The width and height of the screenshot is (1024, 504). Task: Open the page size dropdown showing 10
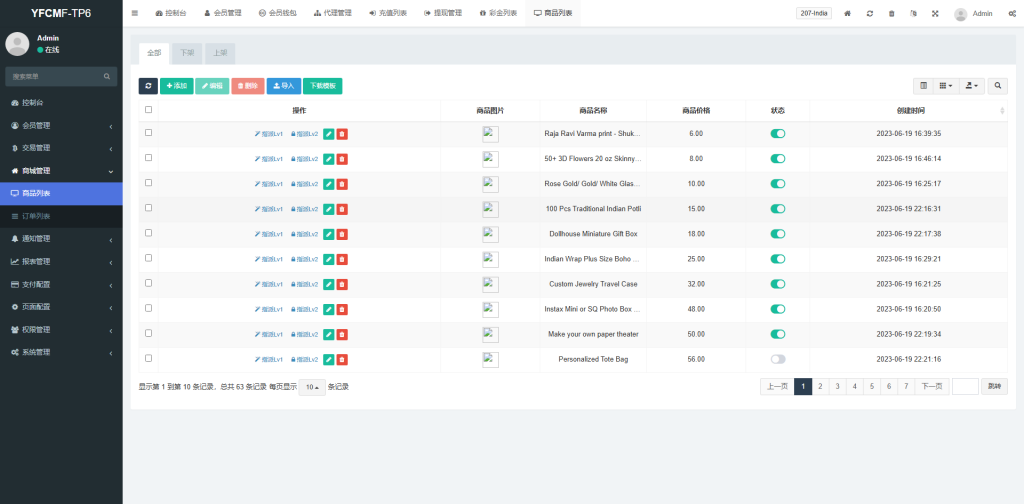tap(312, 387)
